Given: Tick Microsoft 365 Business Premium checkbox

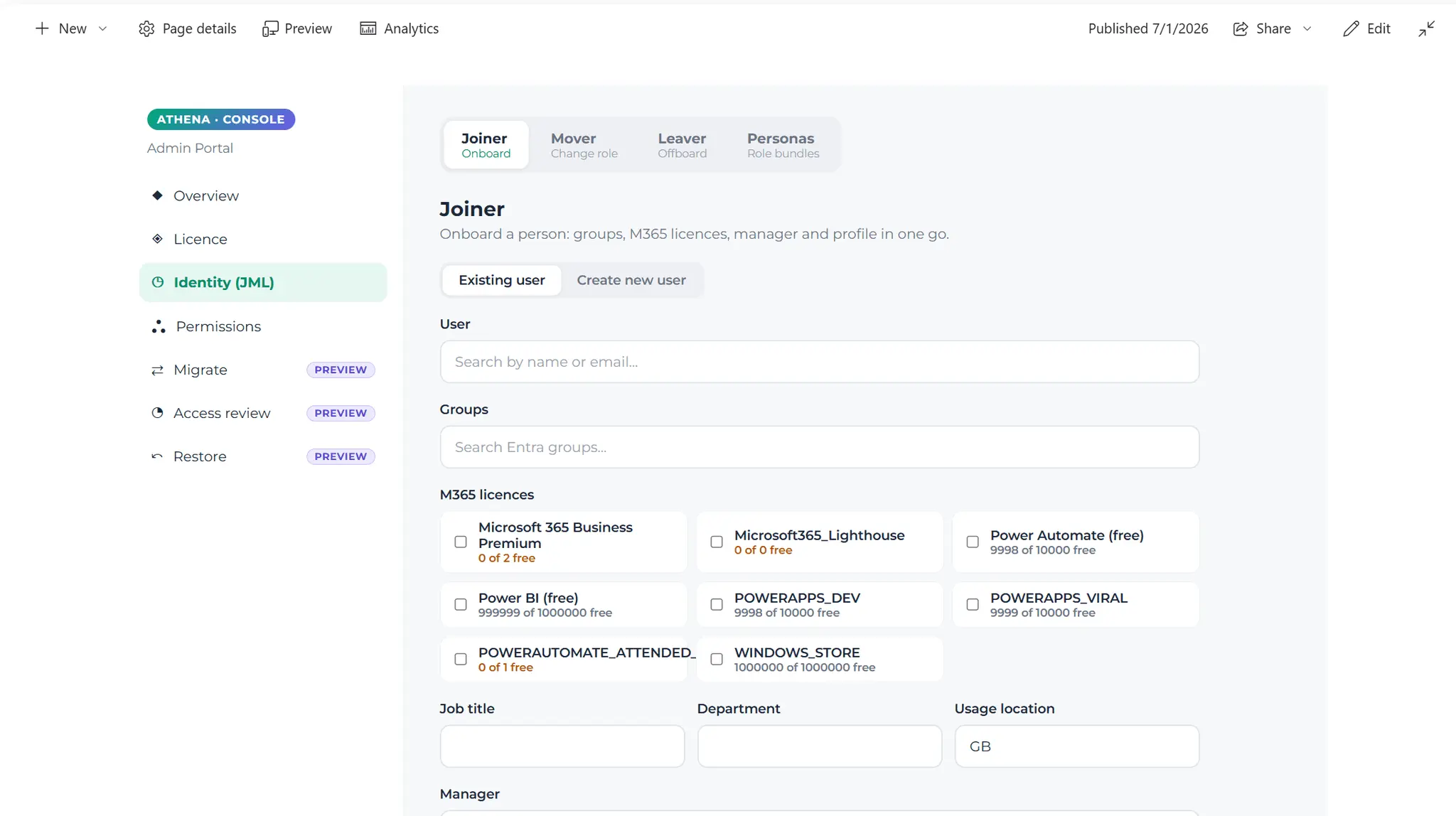Looking at the screenshot, I should (x=461, y=542).
